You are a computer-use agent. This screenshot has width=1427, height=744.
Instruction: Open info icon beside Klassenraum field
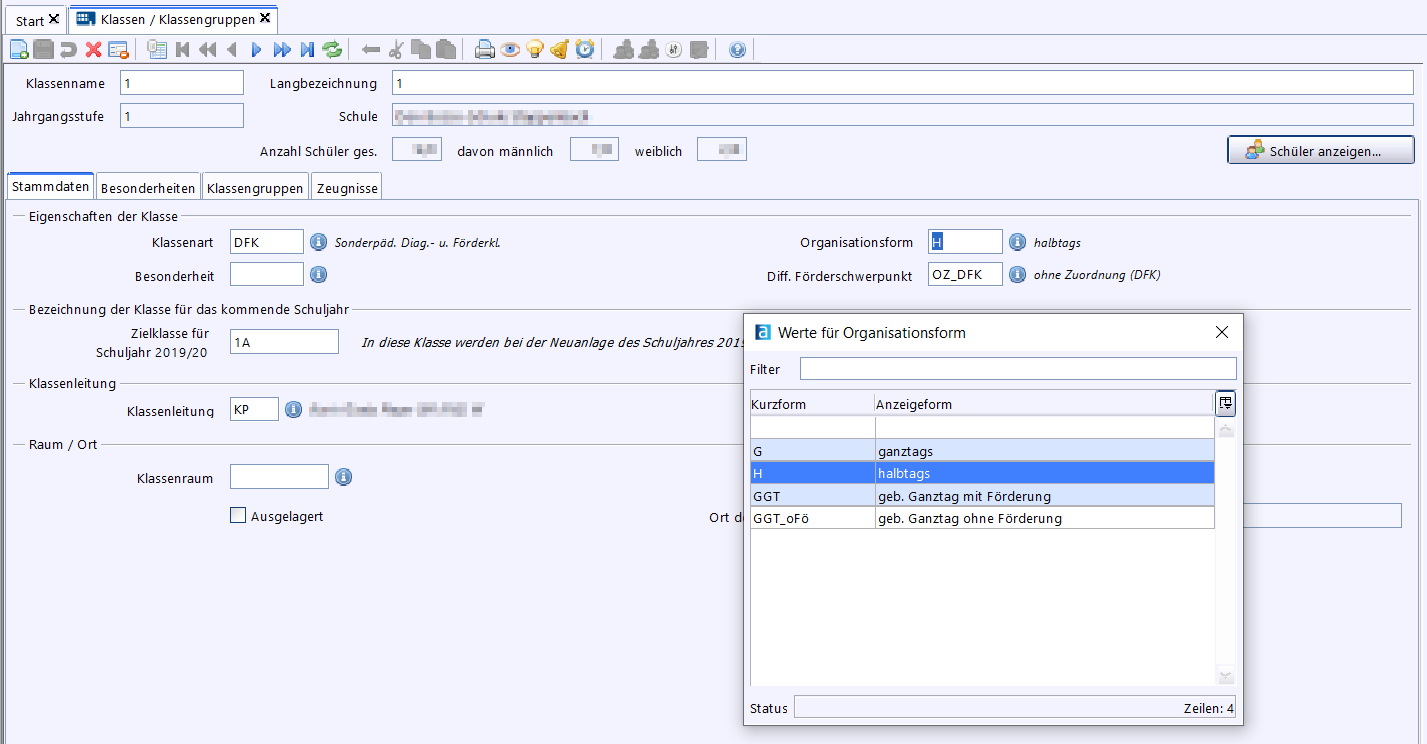(343, 477)
